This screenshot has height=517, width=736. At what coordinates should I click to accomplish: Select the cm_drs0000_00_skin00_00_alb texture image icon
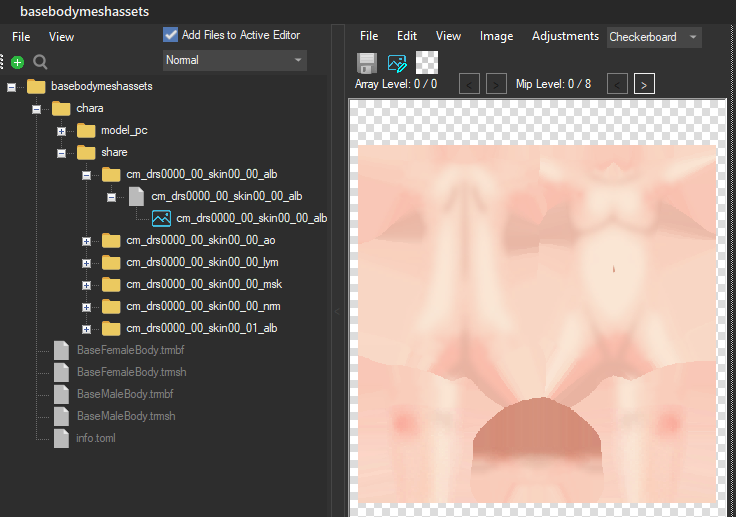[x=161, y=218]
